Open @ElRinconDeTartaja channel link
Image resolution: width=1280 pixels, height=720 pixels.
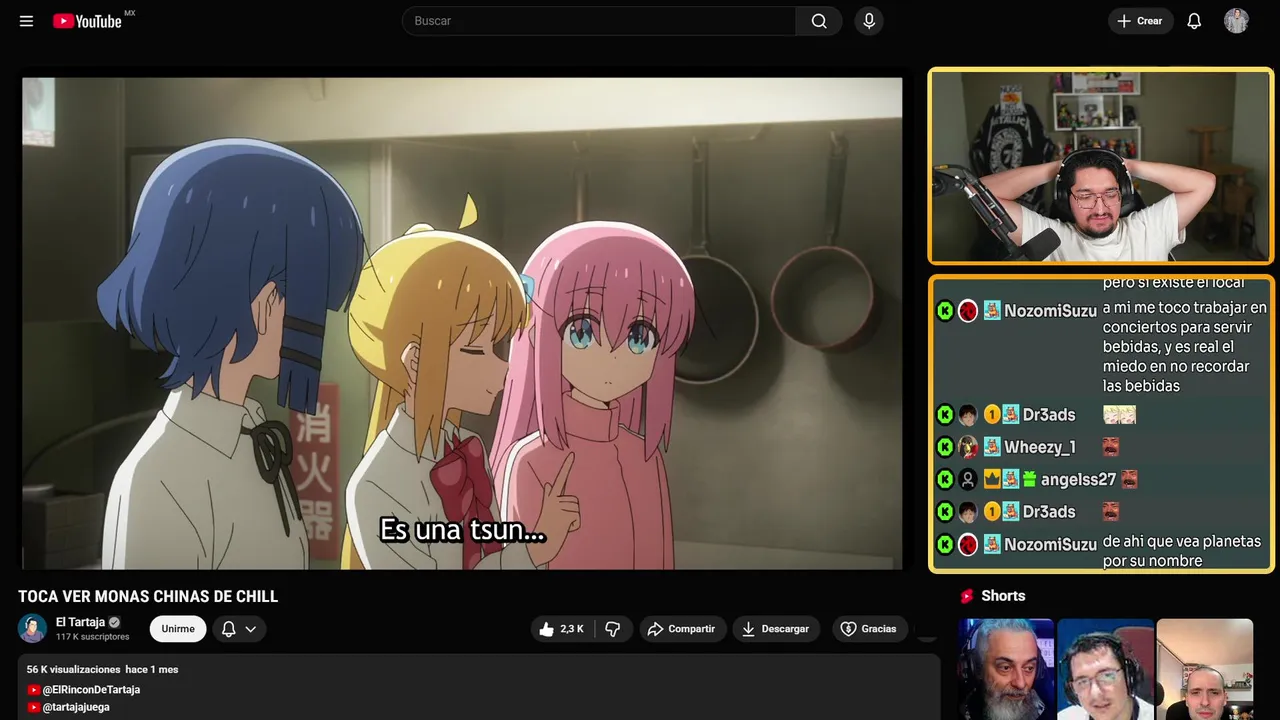pyautogui.click(x=91, y=690)
